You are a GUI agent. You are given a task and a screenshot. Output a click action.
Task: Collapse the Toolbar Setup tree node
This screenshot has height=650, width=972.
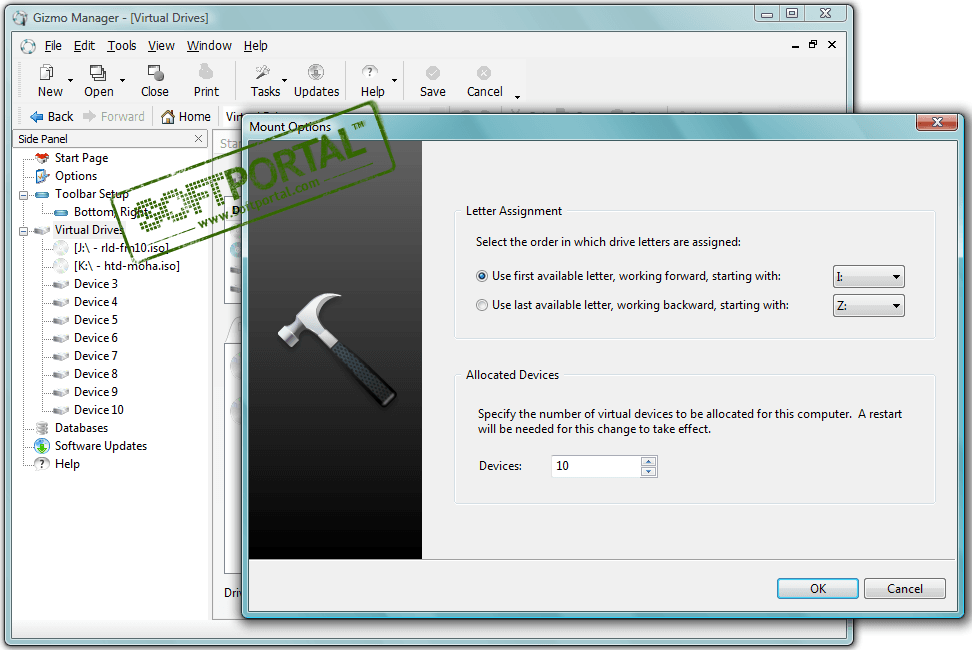click(24, 195)
